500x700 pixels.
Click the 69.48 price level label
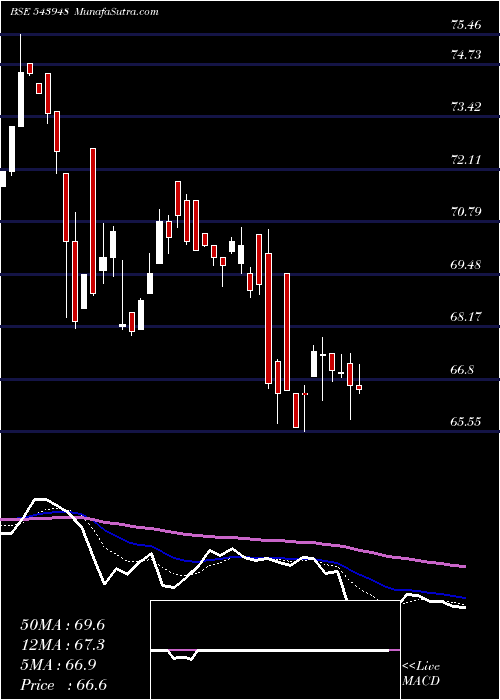point(466,265)
